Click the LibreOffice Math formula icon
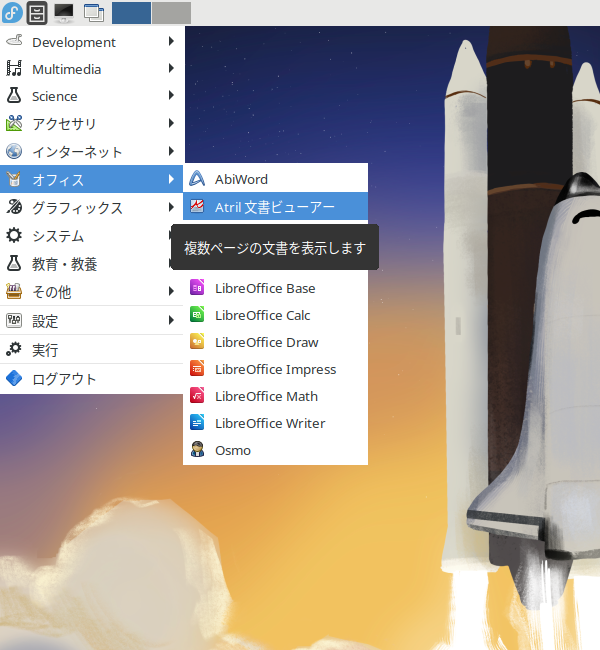Viewport: 600px width, 650px height. (x=197, y=395)
